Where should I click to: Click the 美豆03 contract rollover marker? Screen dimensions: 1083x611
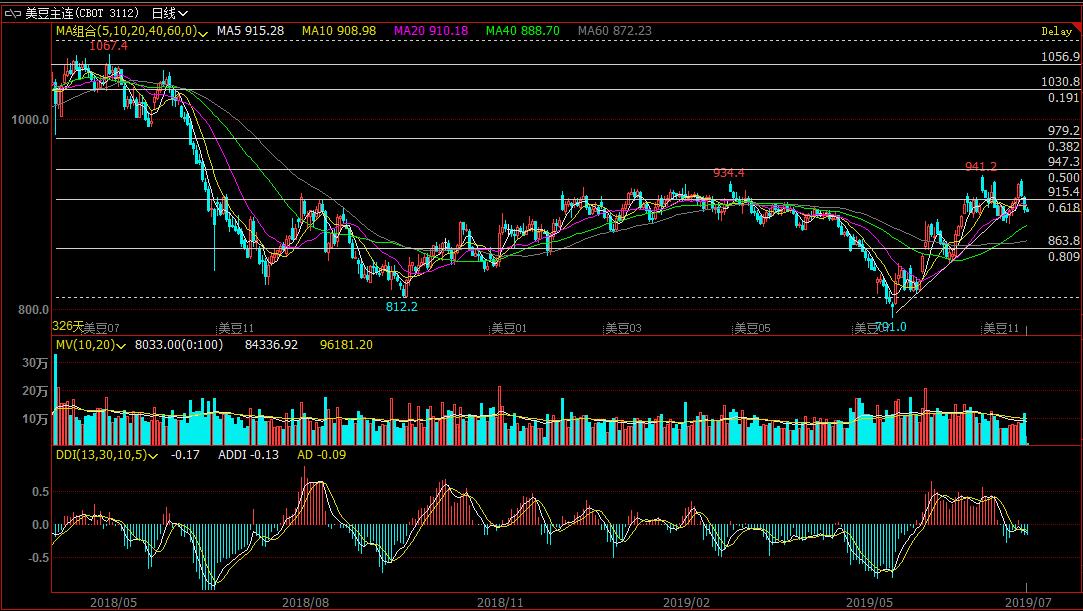point(622,327)
